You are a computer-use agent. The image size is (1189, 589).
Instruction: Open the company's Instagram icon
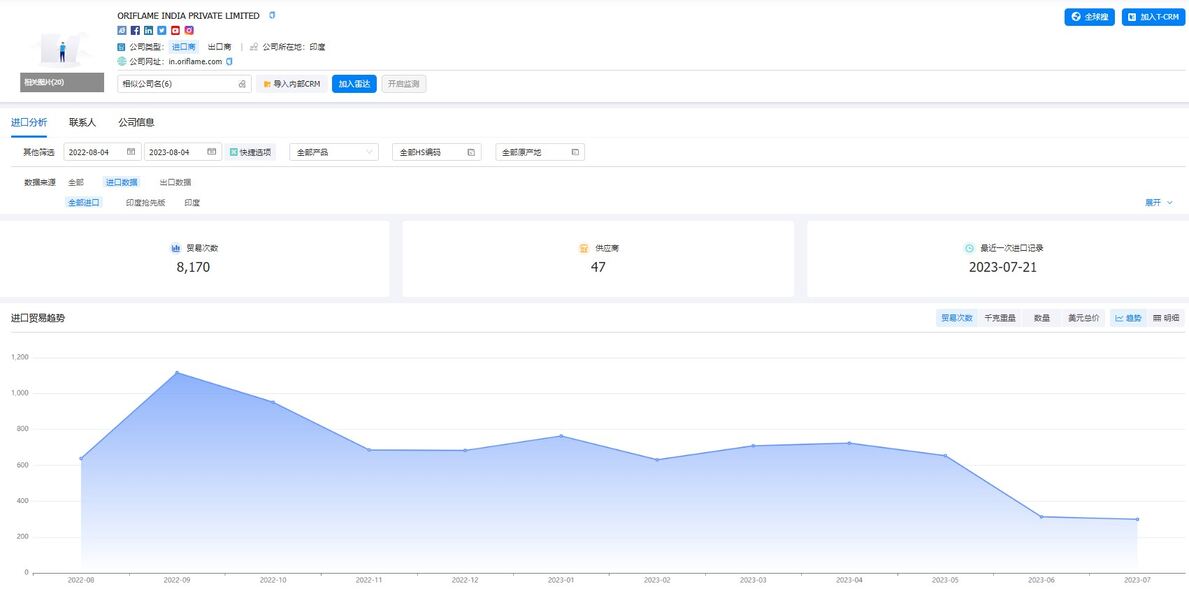click(x=189, y=30)
